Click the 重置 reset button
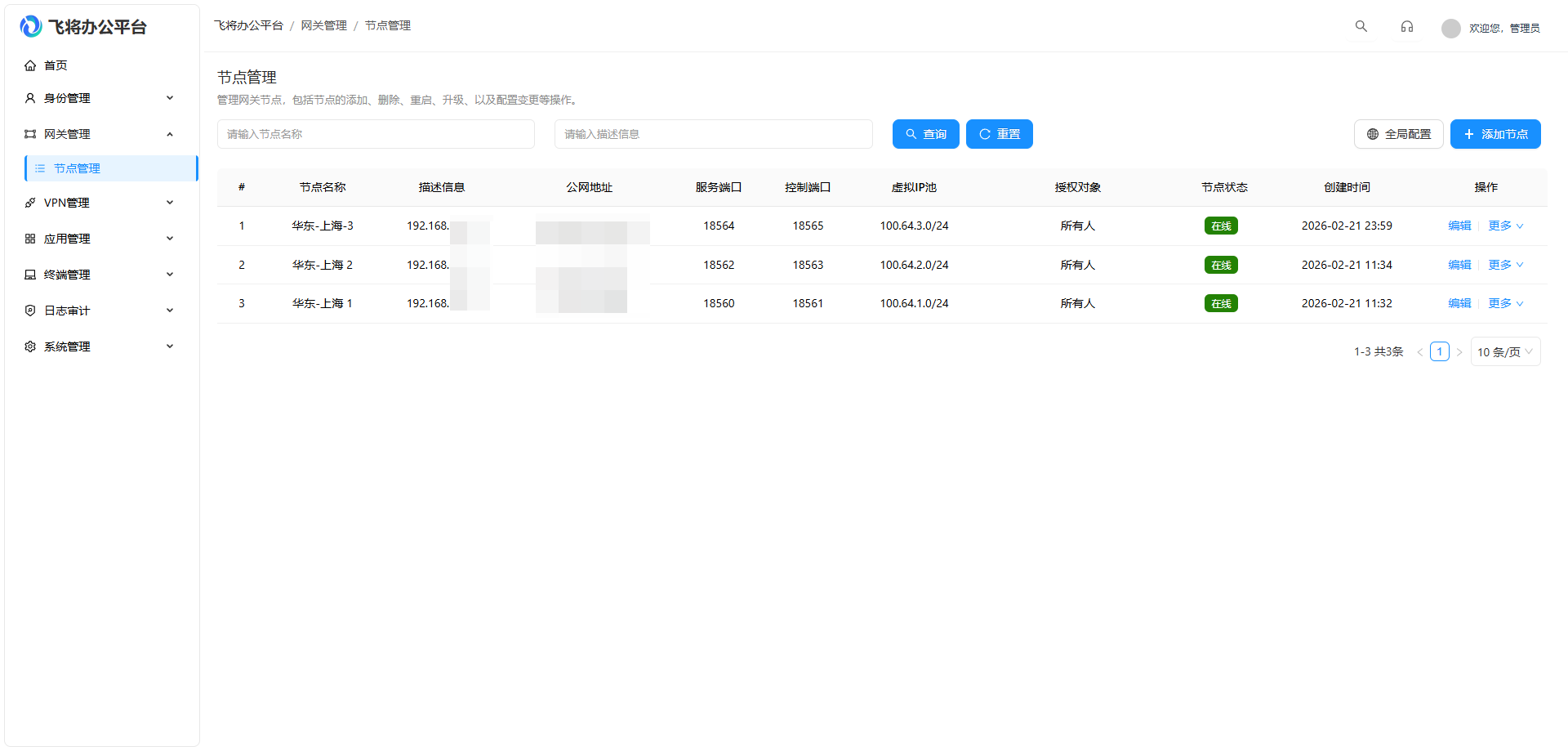This screenshot has height=751, width=1568. click(x=999, y=134)
